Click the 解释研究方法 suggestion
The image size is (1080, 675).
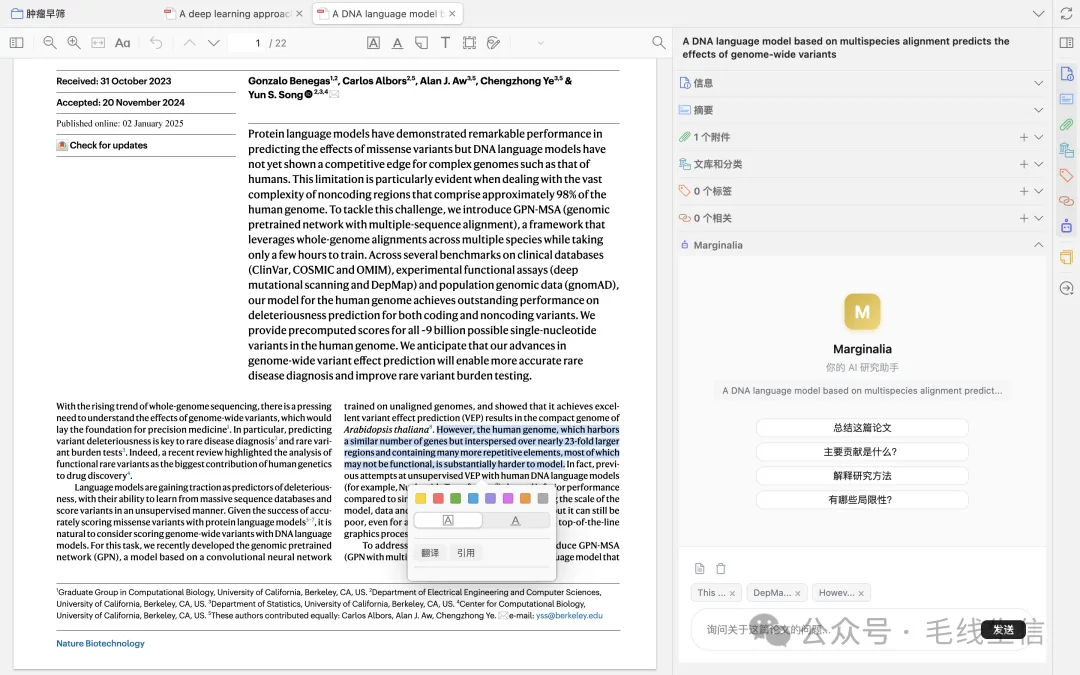(x=862, y=476)
